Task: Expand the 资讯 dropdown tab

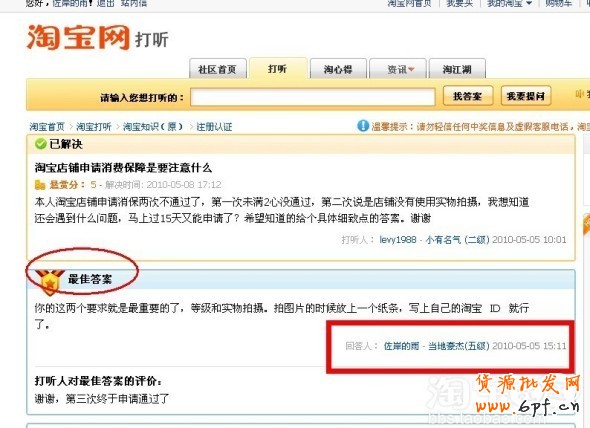Action: point(398,69)
